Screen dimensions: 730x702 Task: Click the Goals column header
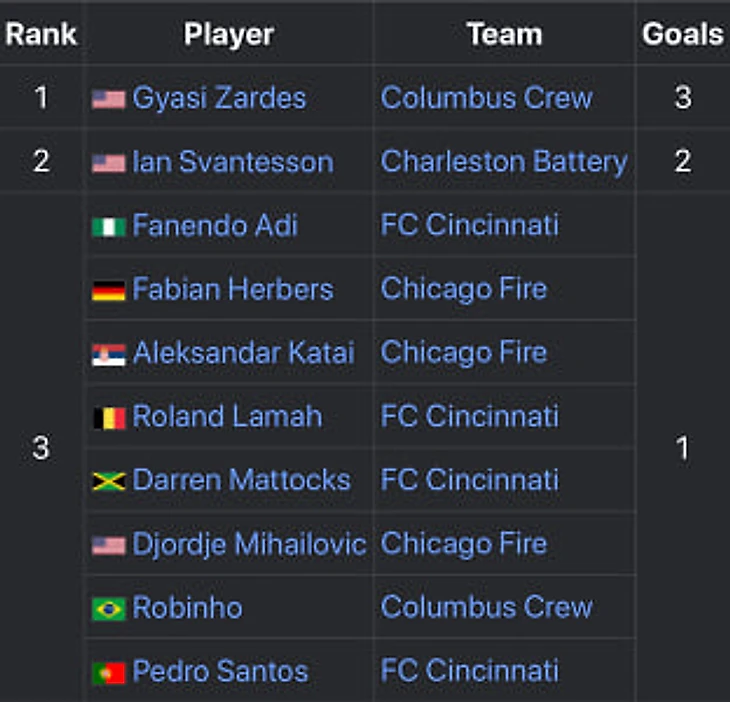(x=682, y=34)
